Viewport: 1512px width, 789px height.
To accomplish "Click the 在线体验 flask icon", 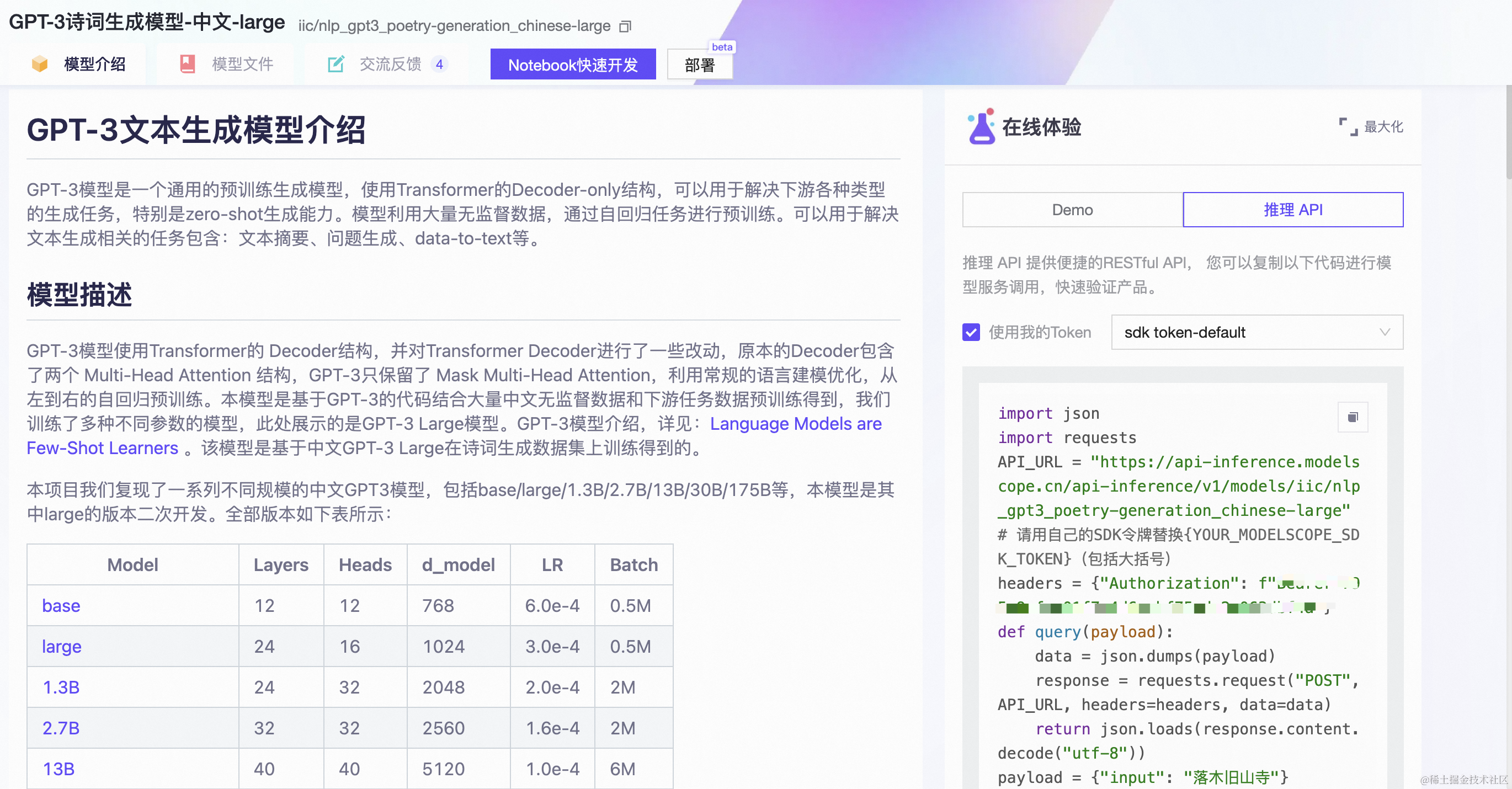I will point(981,126).
